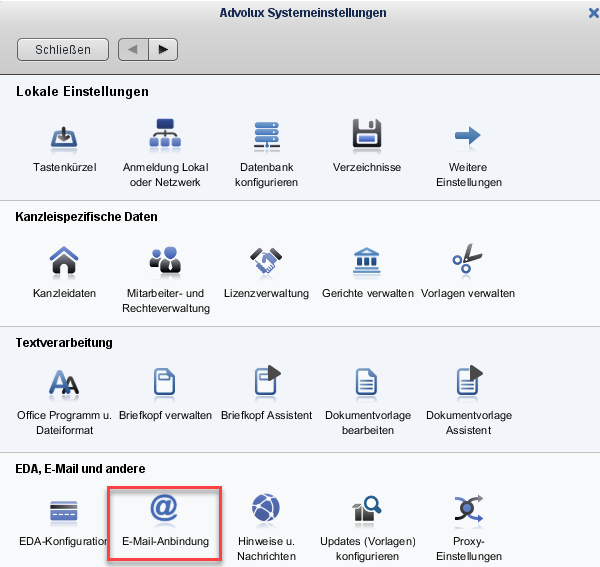Click the Gerichte verwalten label

(367, 293)
